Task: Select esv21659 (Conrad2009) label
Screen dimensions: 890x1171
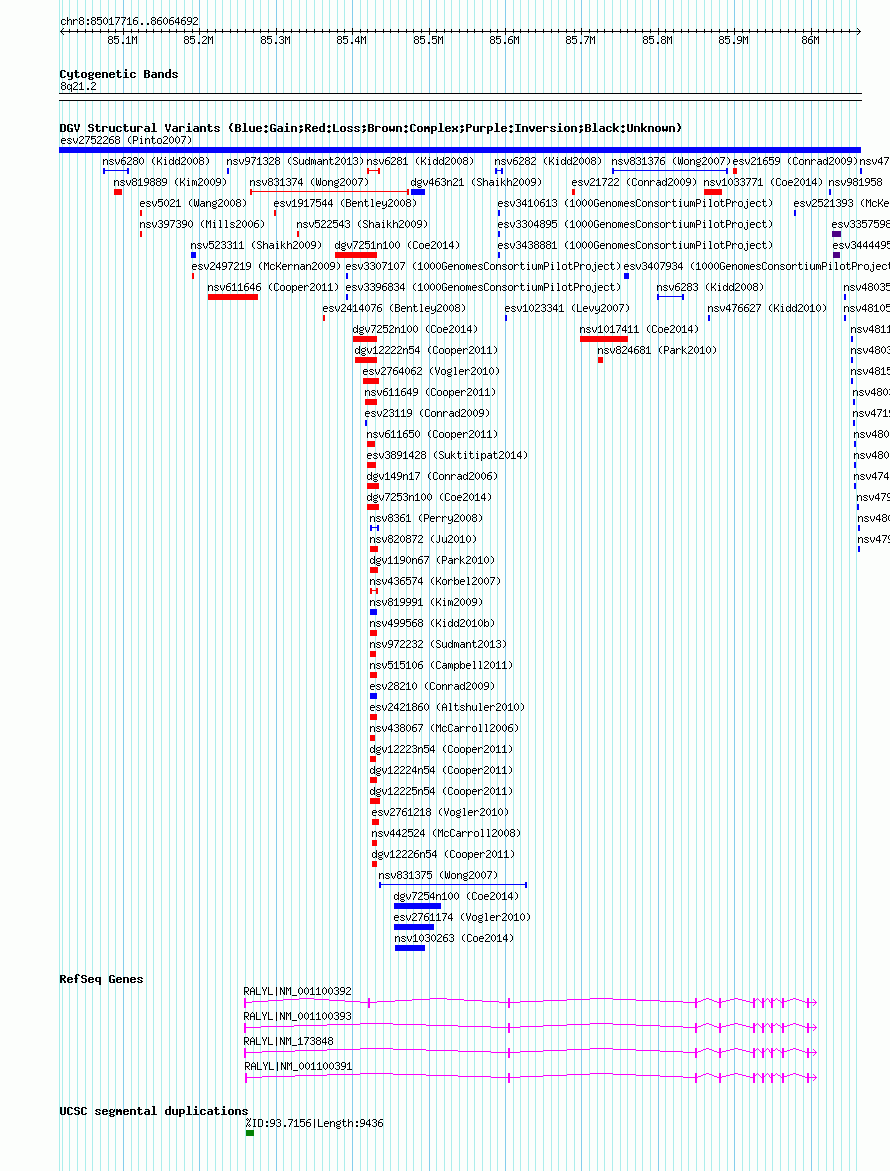Action: pos(795,161)
